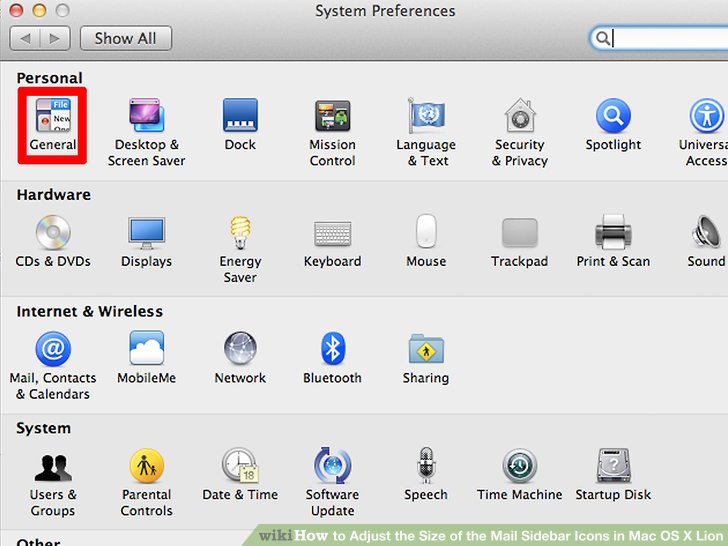
Task: Open Mission Control preferences
Action: pyautogui.click(x=332, y=133)
